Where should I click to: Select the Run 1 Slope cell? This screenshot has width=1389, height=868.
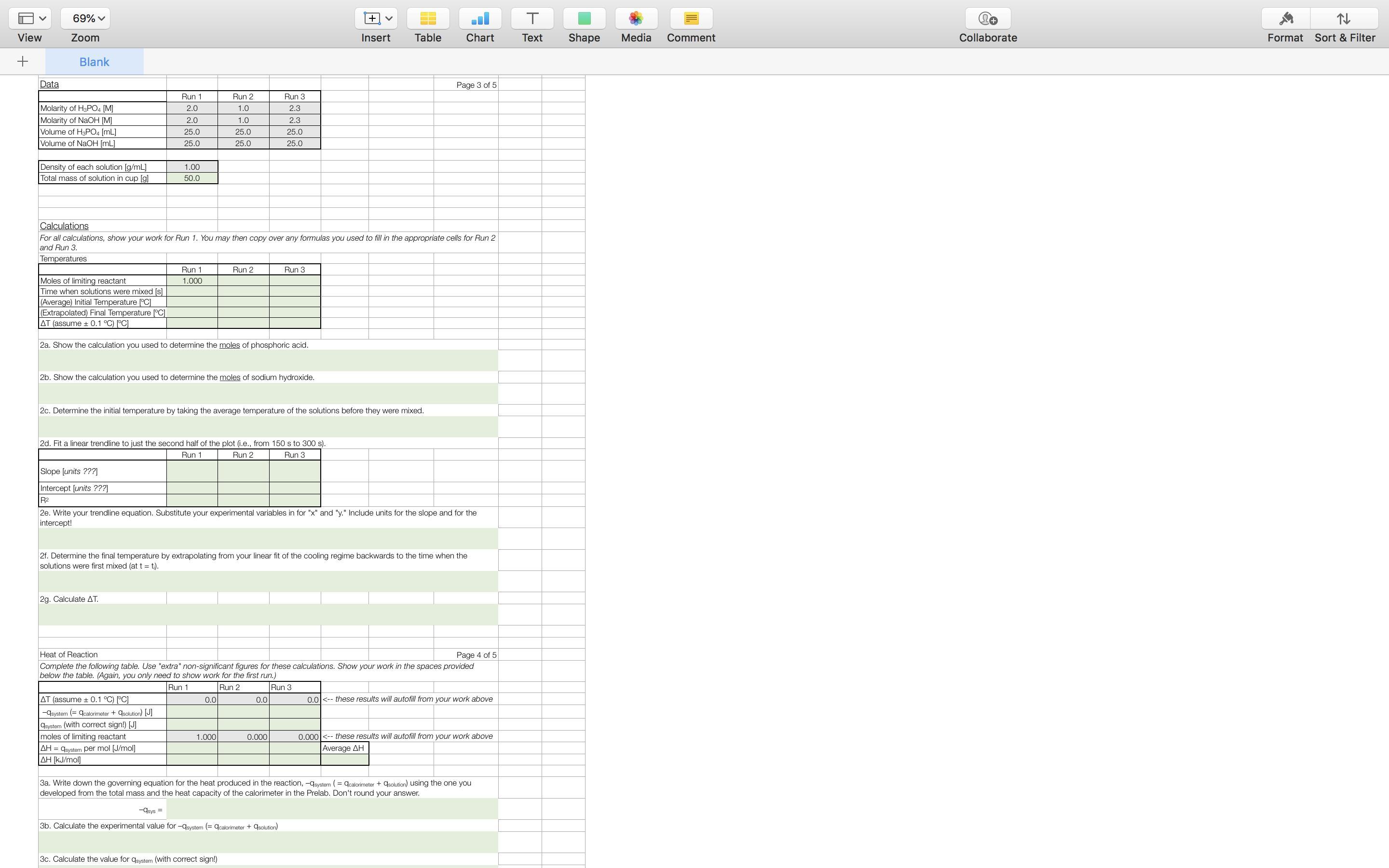191,471
